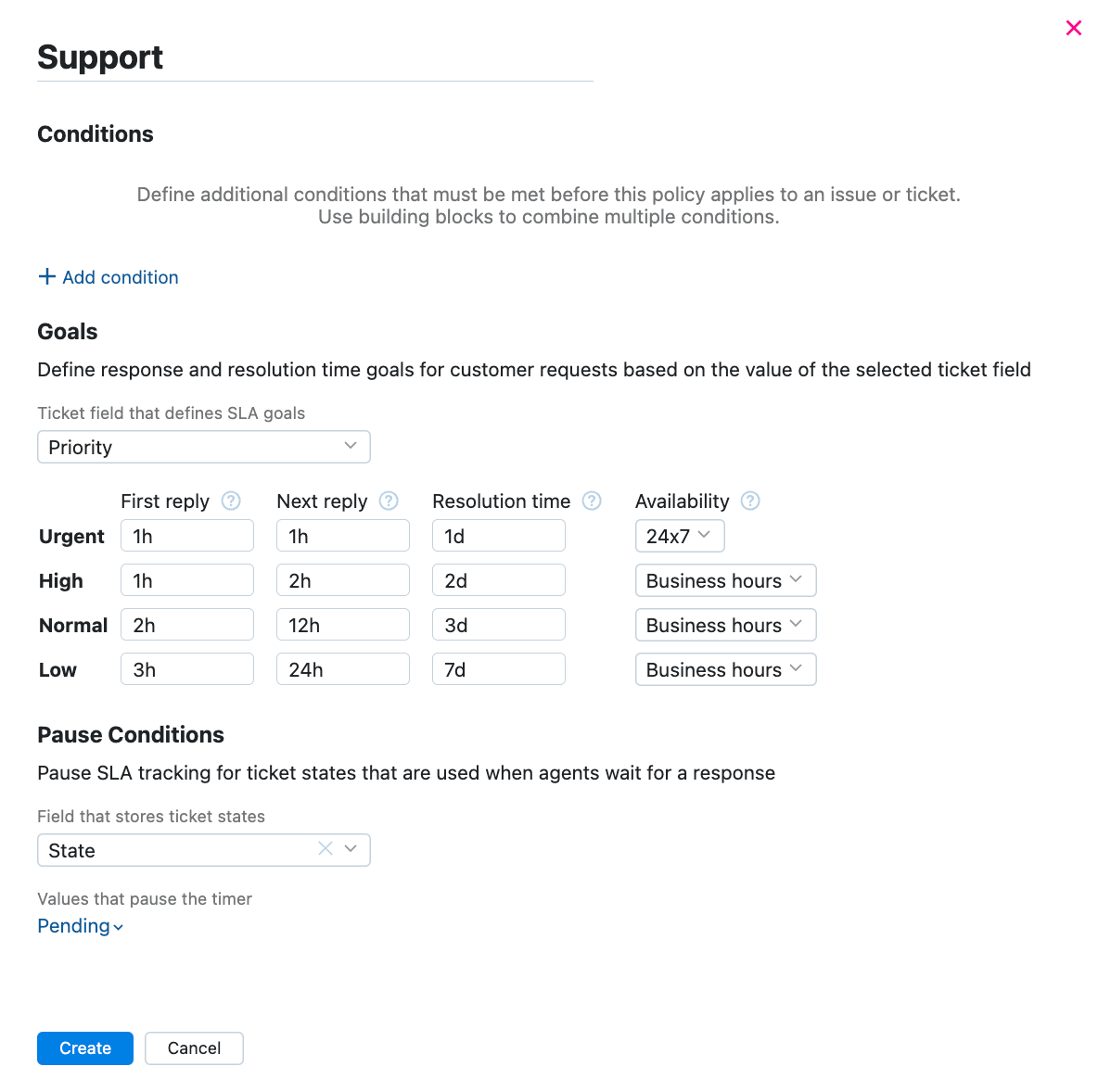Cancel the policy creation
Image resolution: width=1098 pixels, height=1092 pixels.
tap(194, 1048)
